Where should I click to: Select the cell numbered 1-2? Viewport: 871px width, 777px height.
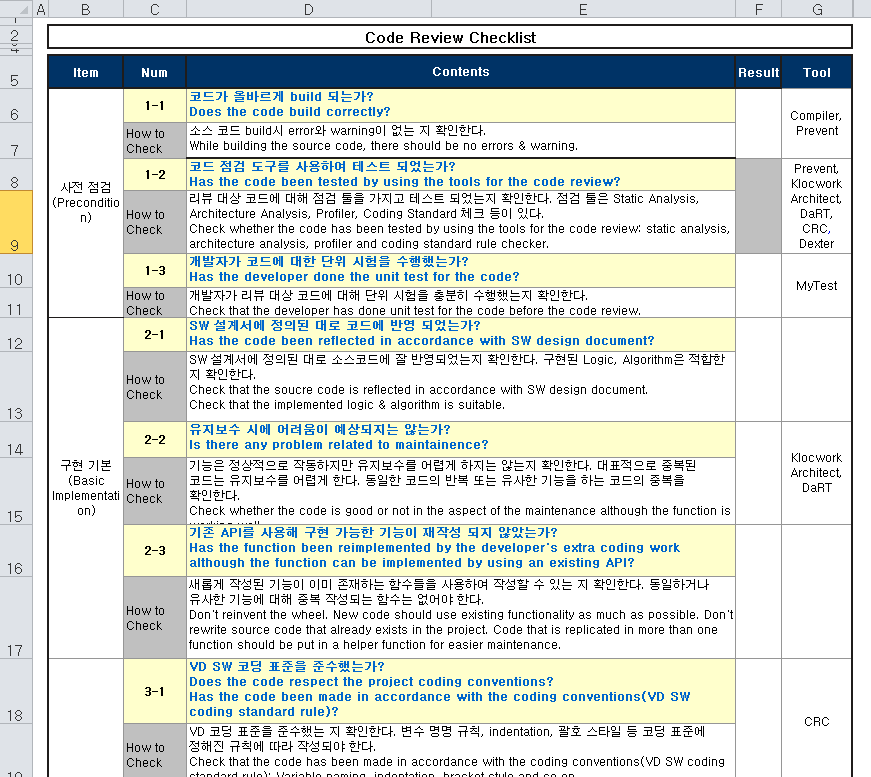154,174
